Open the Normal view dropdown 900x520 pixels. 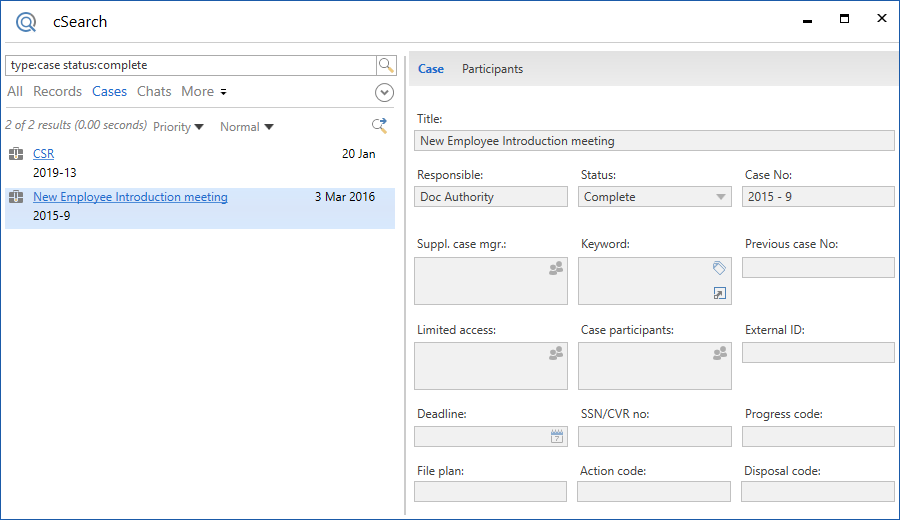(246, 127)
